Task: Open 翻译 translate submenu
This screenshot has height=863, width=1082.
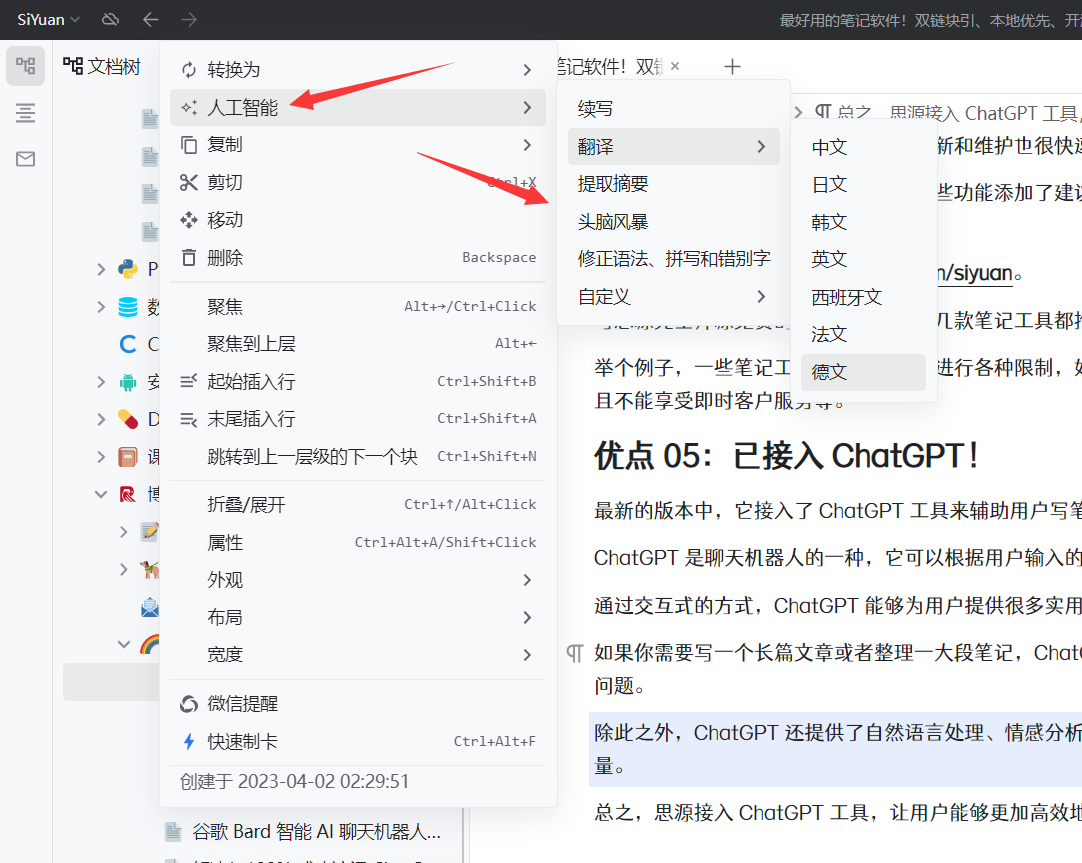Action: pyautogui.click(x=673, y=146)
